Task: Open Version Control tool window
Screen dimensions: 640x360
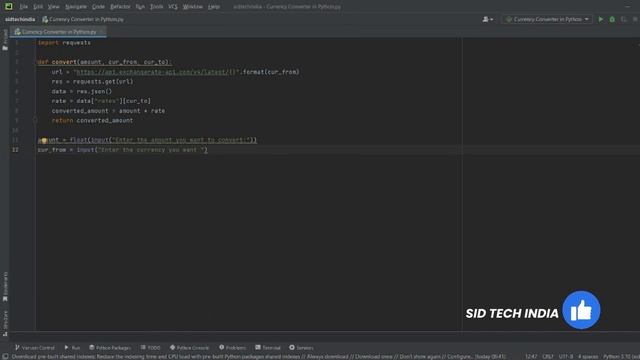Action: click(35, 348)
